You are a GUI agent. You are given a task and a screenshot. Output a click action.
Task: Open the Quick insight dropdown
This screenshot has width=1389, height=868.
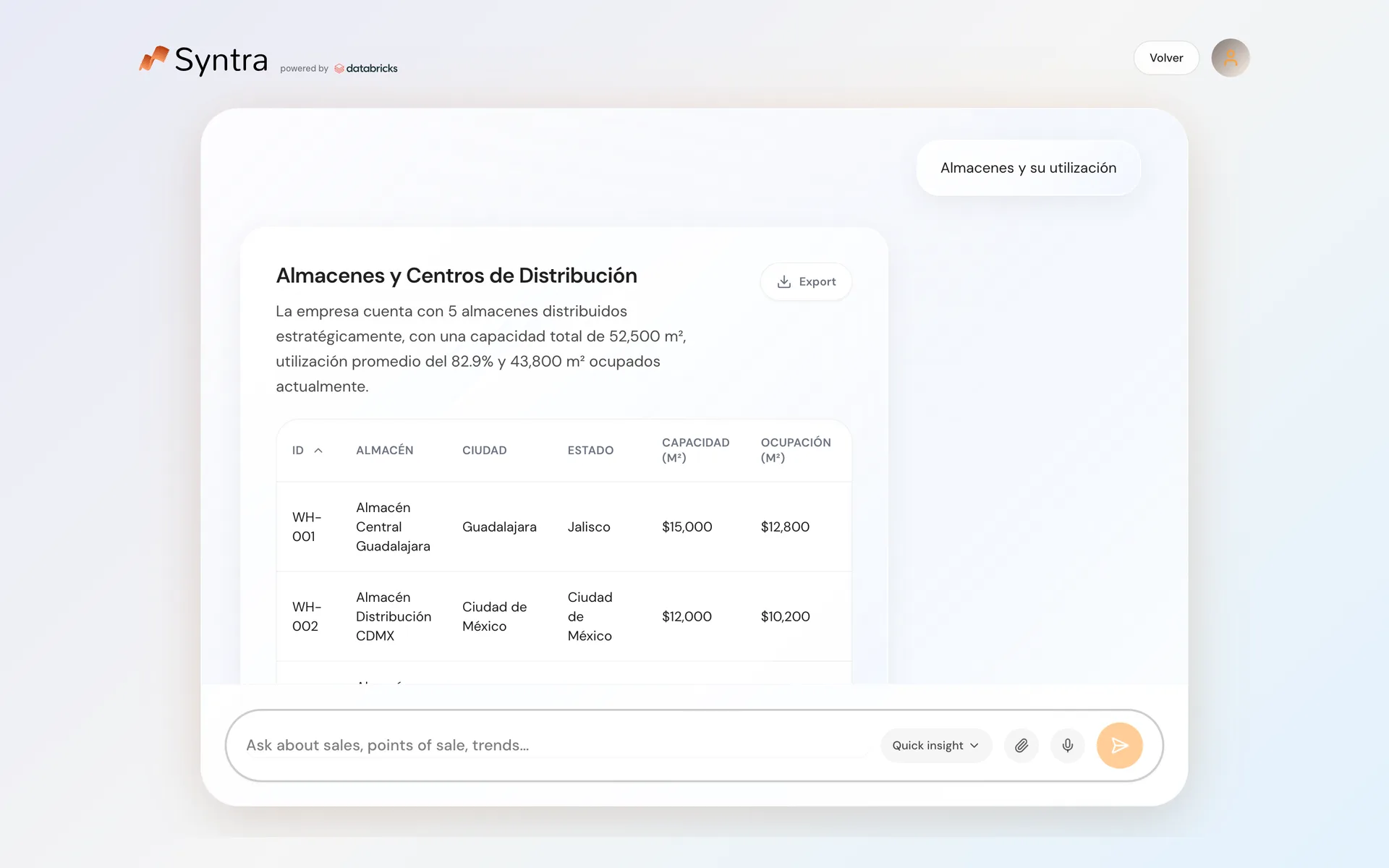pos(935,745)
